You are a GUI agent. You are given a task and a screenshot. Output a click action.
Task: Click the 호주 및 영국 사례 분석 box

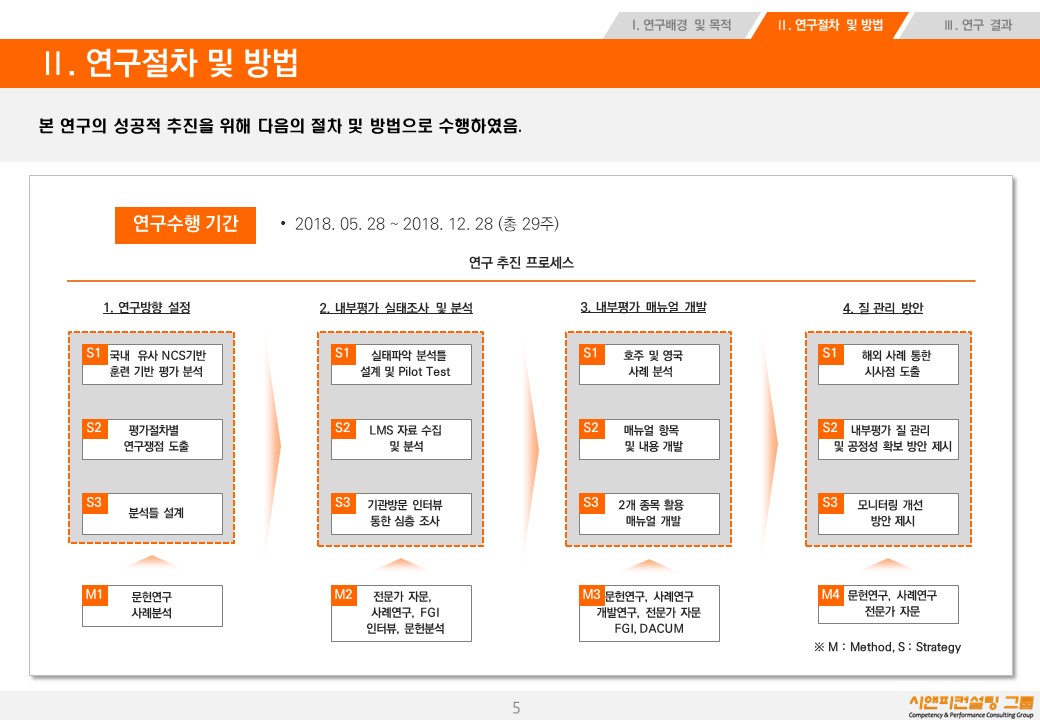[x=649, y=364]
